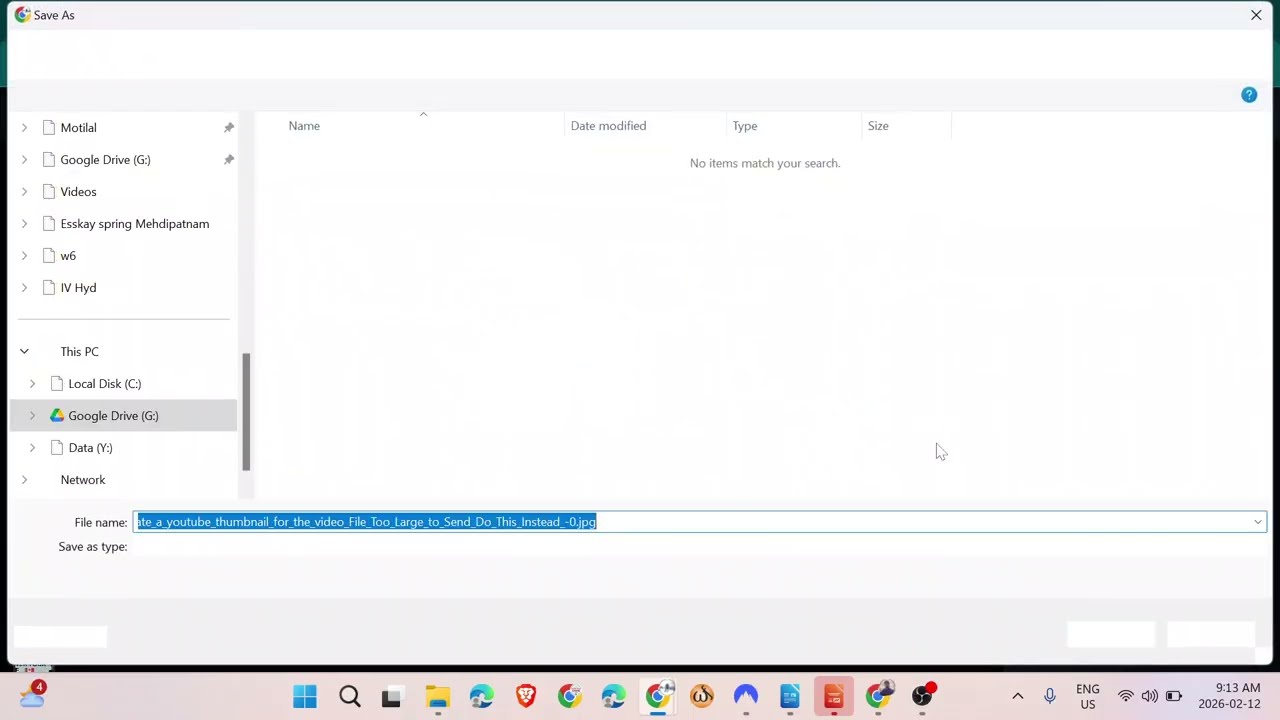
Task: Open the Wi-Fi network tray icon
Action: pyautogui.click(x=1126, y=696)
